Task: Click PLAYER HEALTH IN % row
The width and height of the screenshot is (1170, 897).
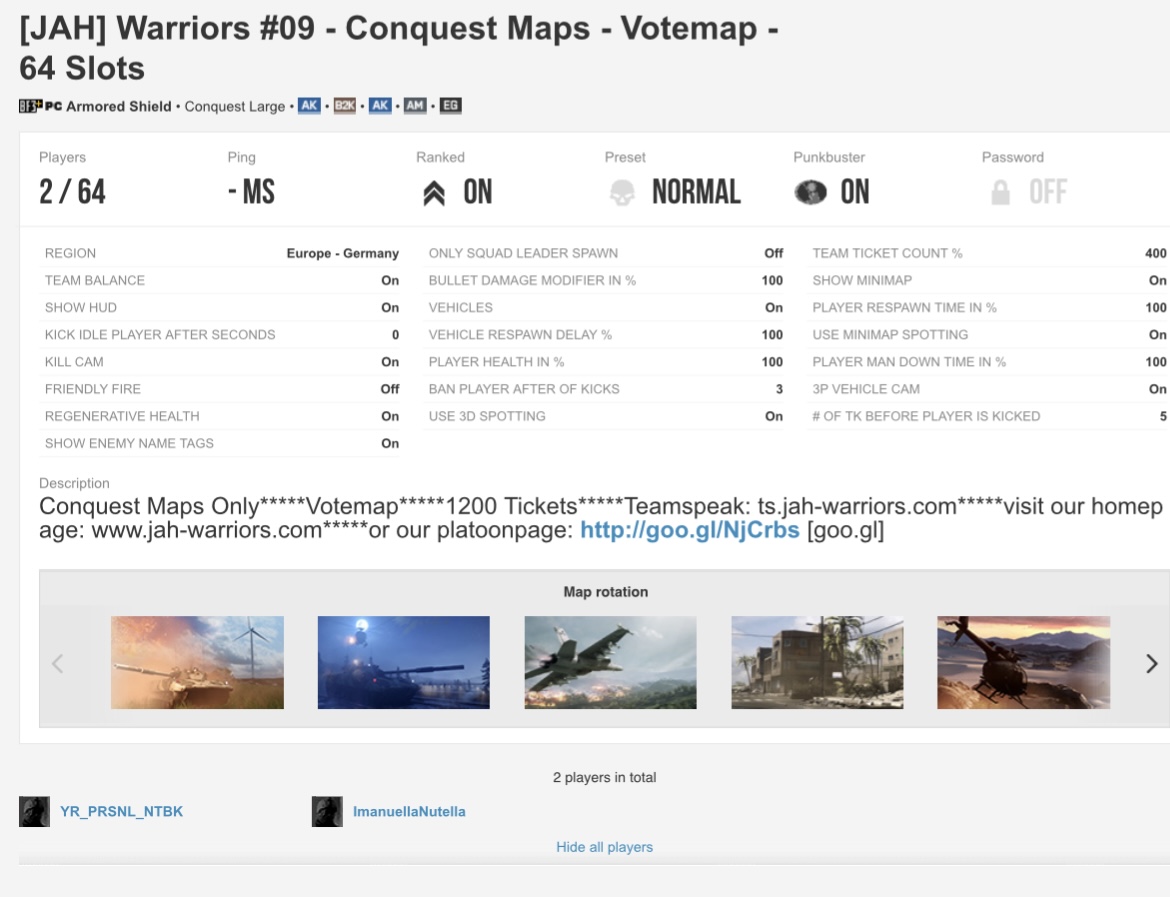Action: [605, 362]
